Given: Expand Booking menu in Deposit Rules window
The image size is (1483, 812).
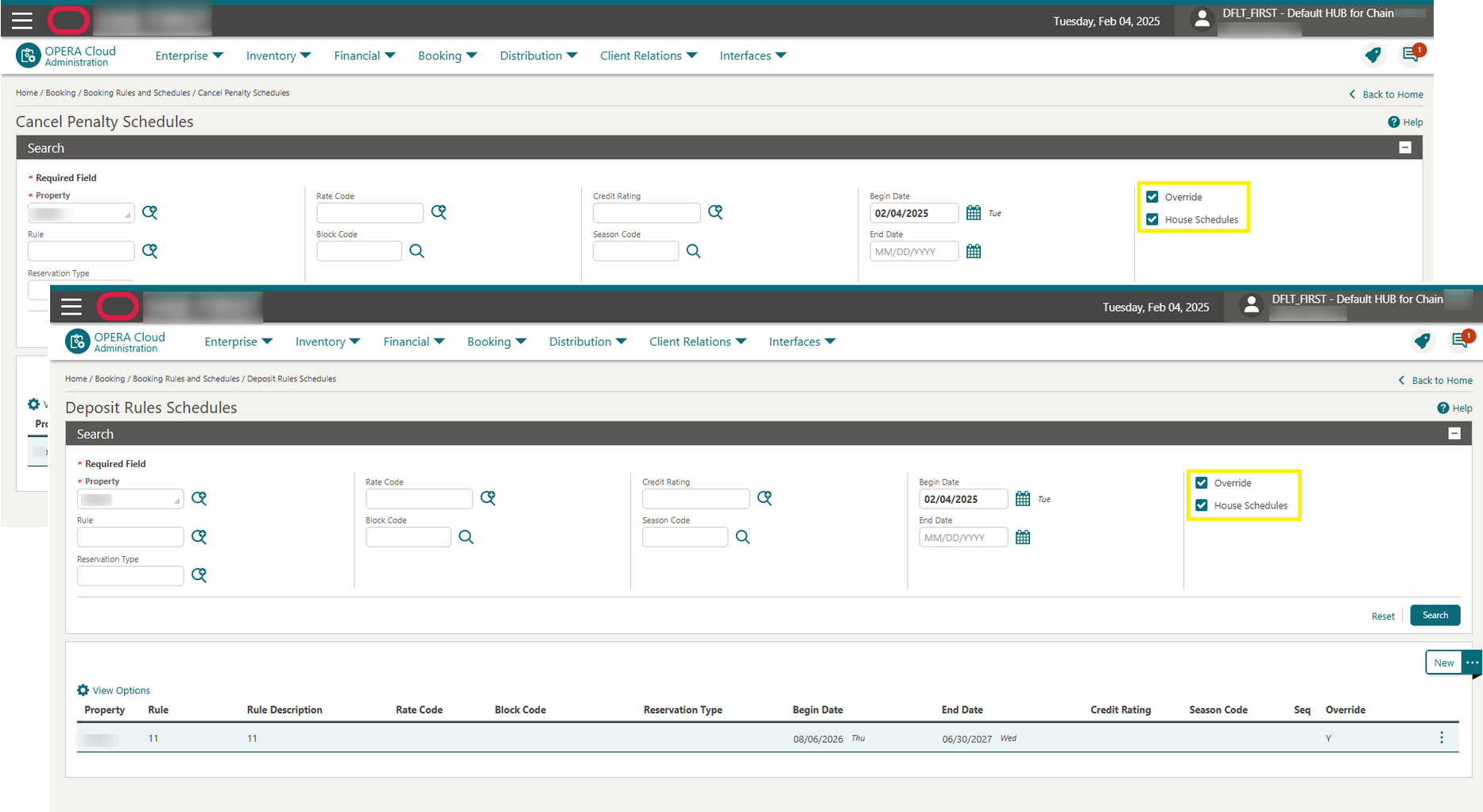Looking at the screenshot, I should [497, 342].
